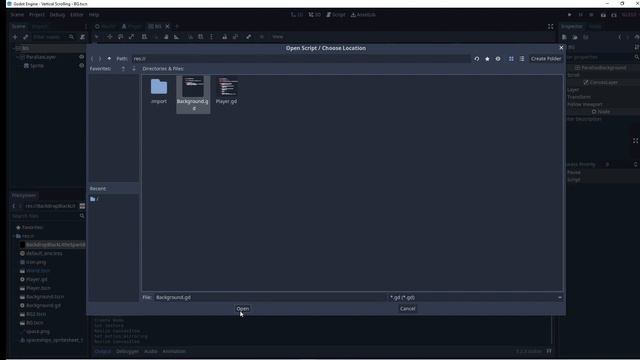
Task: Switch file dialog to thumbnail grid view
Action: (x=511, y=59)
